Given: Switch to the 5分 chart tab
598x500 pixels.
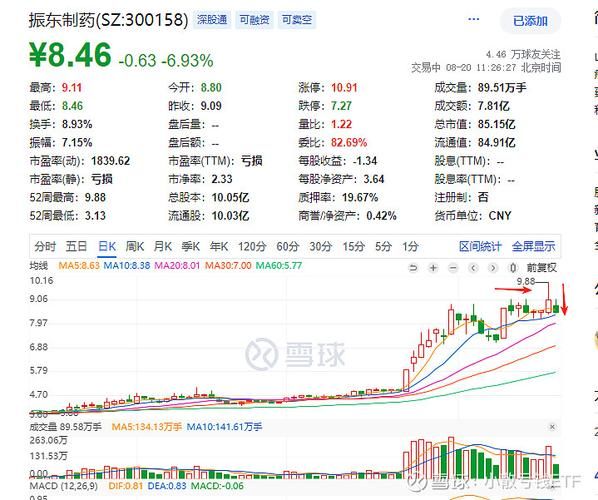Looking at the screenshot, I should coord(383,246).
